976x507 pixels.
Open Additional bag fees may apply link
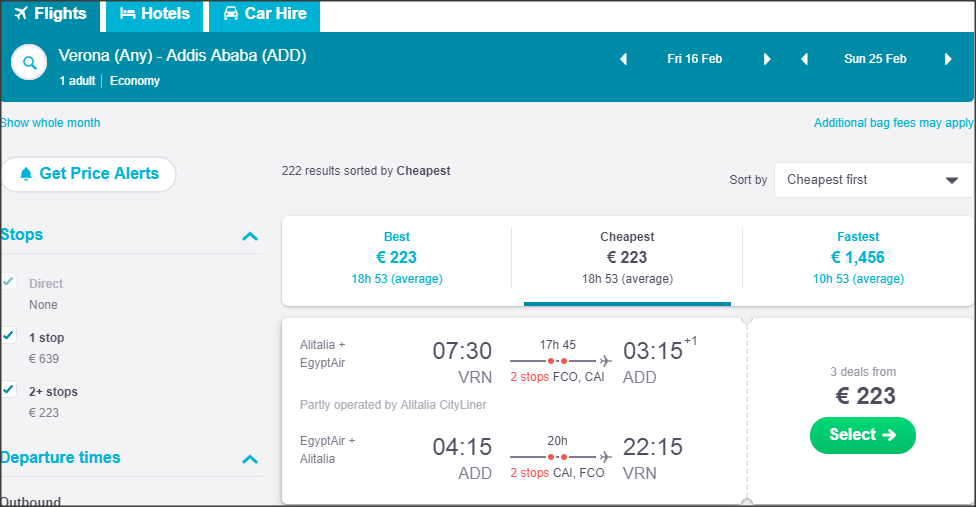tap(893, 123)
